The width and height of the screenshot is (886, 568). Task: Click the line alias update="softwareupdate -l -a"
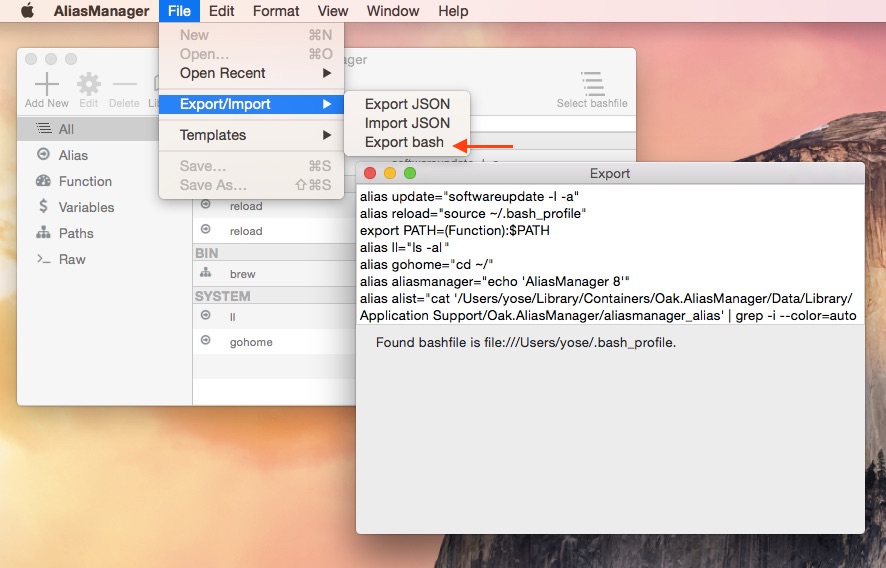pos(470,197)
